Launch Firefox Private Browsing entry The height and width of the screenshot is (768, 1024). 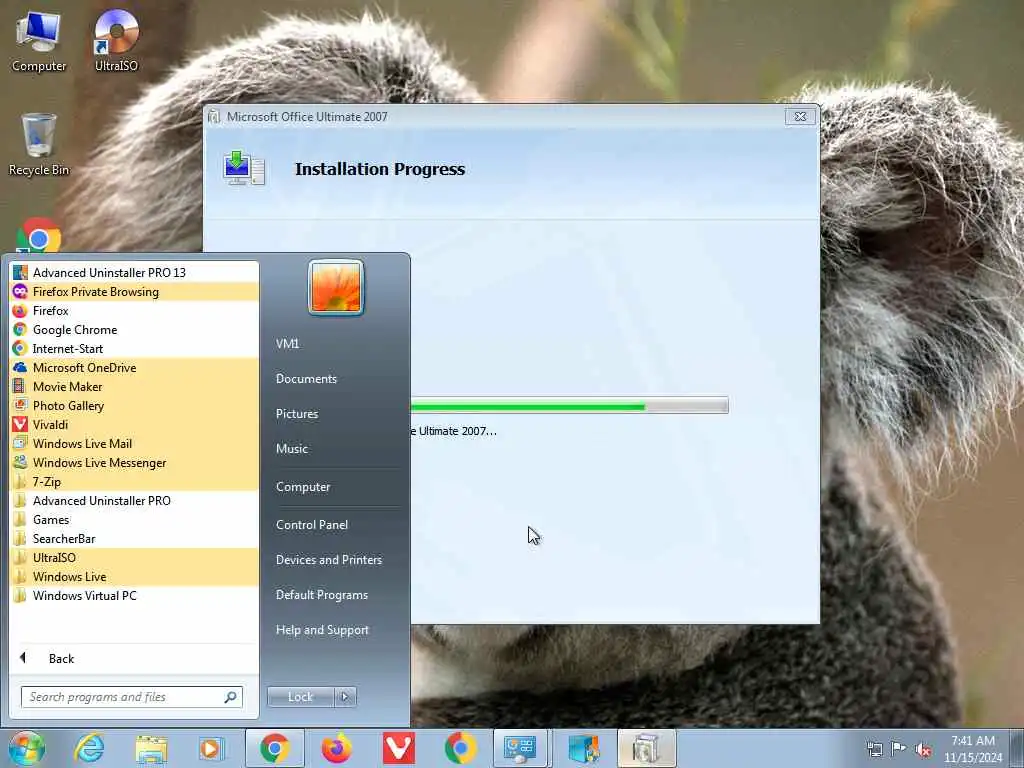[135, 291]
